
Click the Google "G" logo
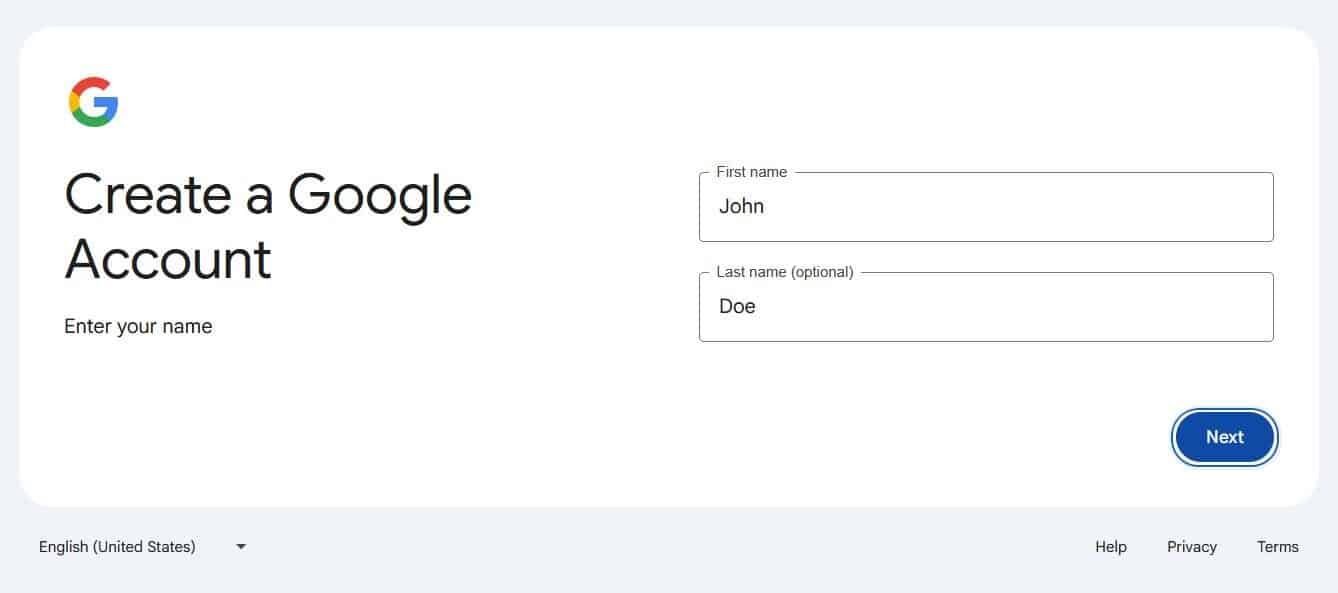[x=94, y=102]
